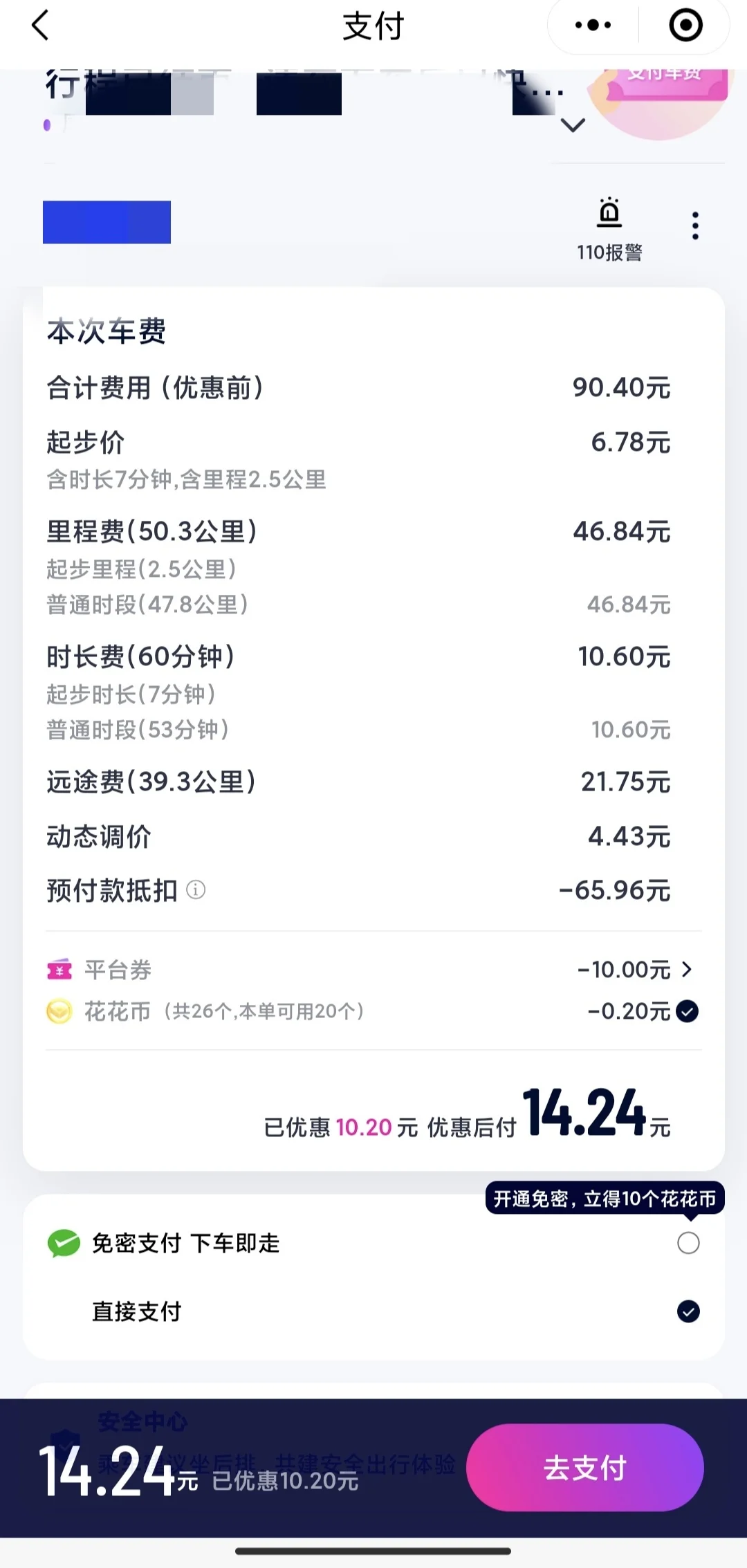Image resolution: width=747 pixels, height=1568 pixels.
Task: Tap the back arrow icon
Action: tap(40, 26)
